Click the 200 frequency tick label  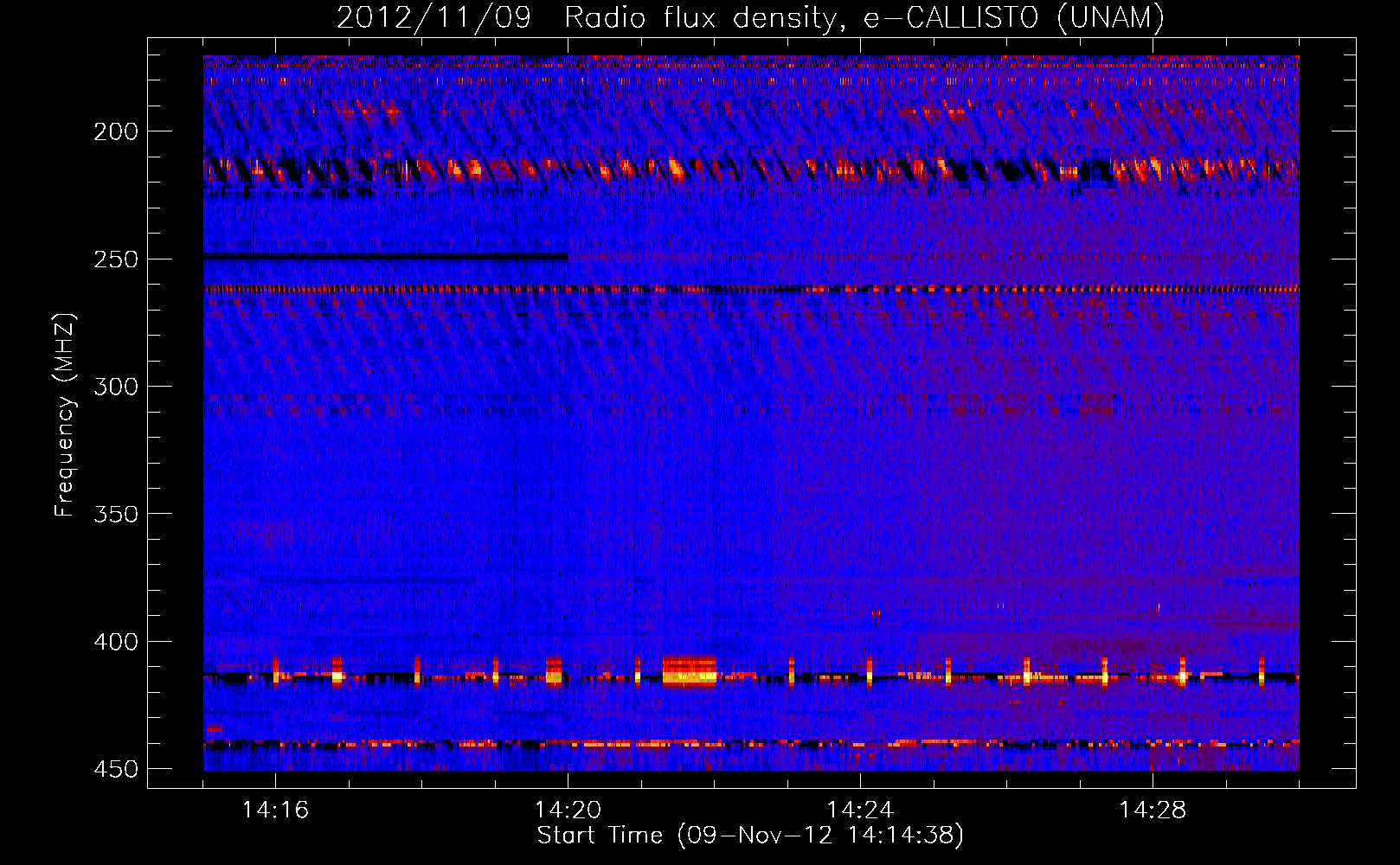(116, 131)
